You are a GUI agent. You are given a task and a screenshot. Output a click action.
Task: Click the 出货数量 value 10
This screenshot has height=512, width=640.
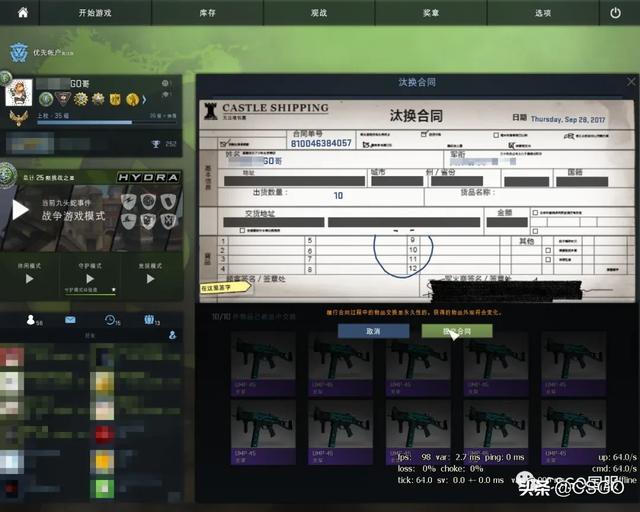point(338,196)
